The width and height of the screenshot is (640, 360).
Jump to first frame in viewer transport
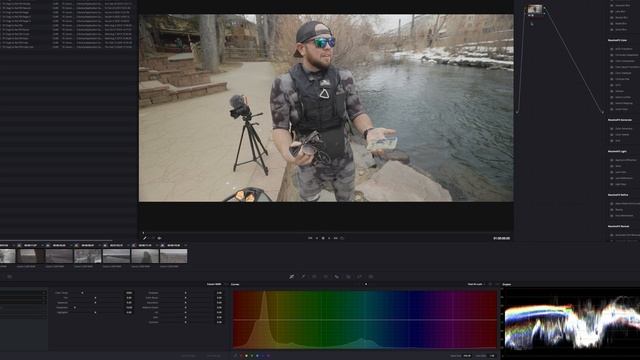tap(310, 238)
